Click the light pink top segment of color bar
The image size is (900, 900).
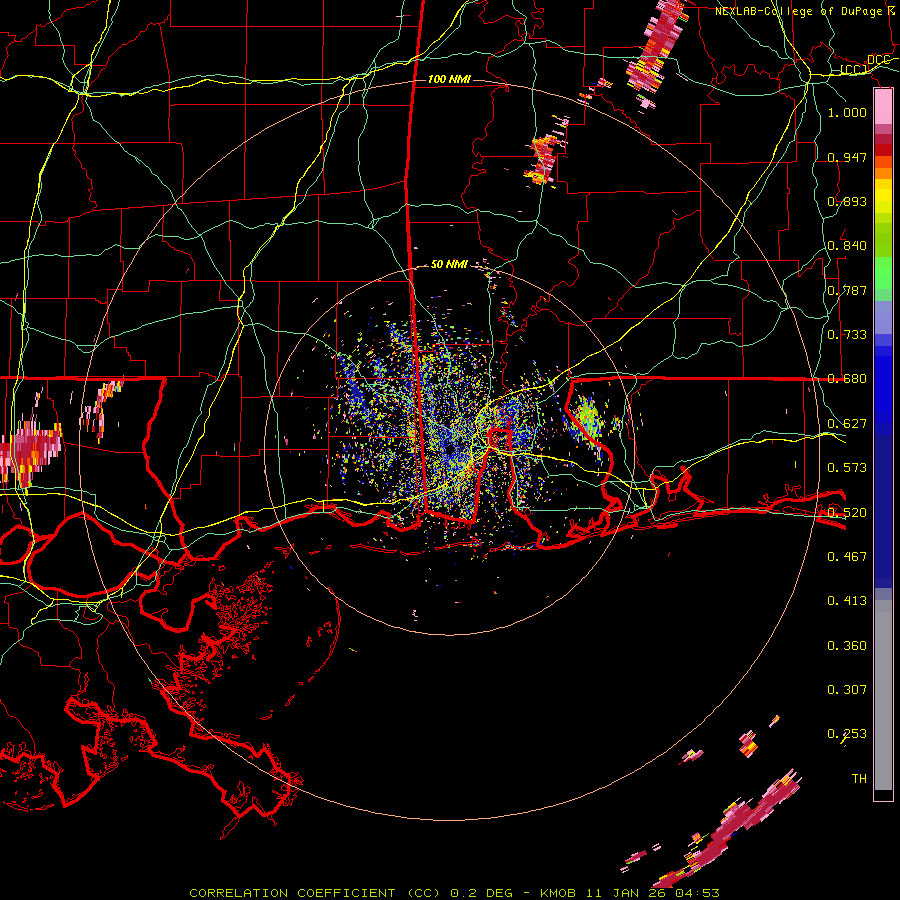point(883,107)
